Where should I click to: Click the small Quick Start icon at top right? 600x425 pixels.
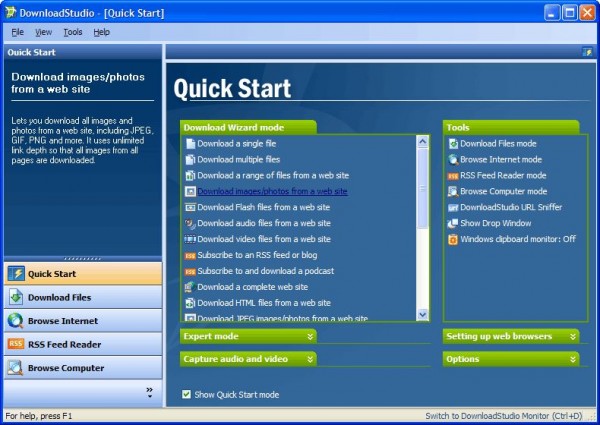click(x=587, y=52)
